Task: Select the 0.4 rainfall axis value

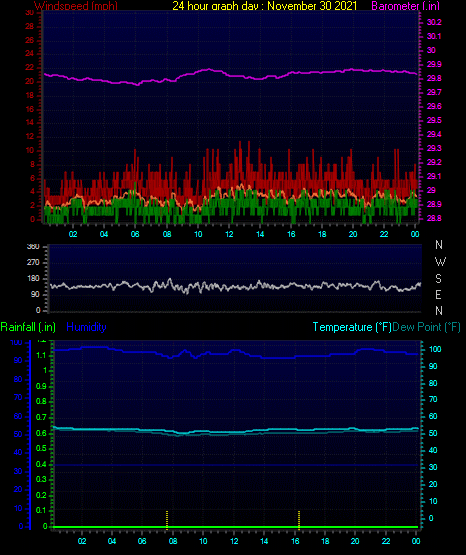Action: coord(41,464)
